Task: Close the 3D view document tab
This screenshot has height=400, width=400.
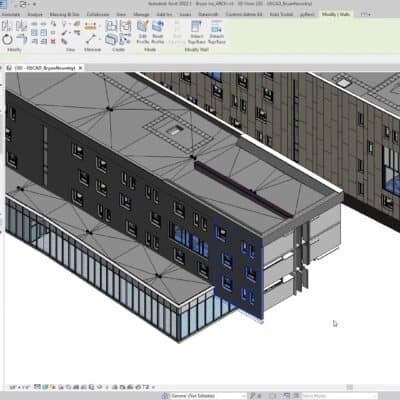Action: point(80,68)
